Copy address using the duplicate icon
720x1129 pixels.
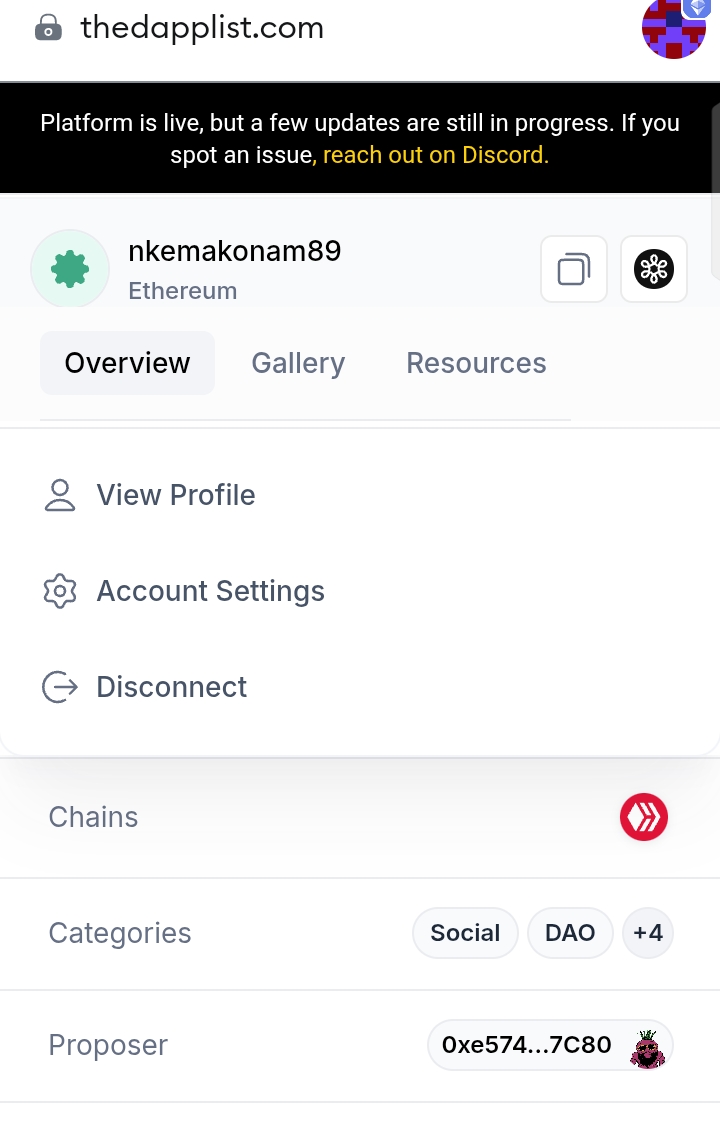coord(574,269)
